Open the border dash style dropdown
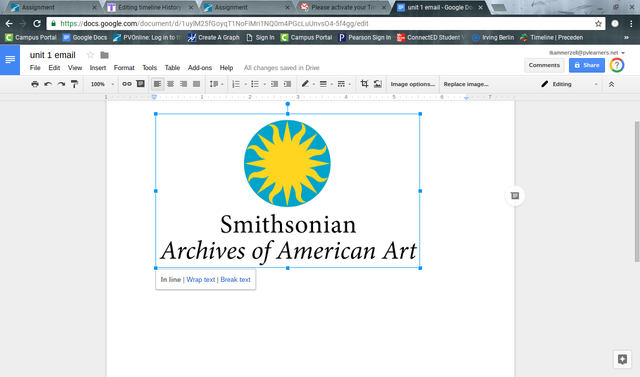This screenshot has width=640, height=377. click(344, 84)
